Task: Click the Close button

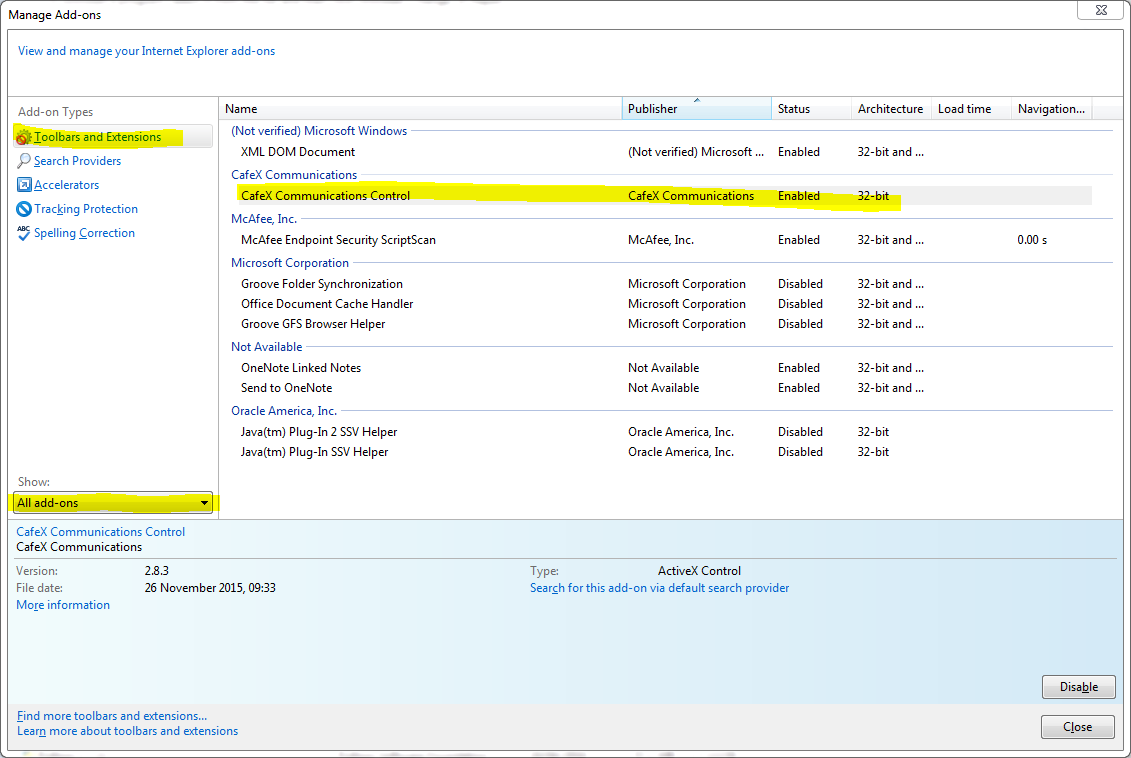Action: tap(1078, 727)
